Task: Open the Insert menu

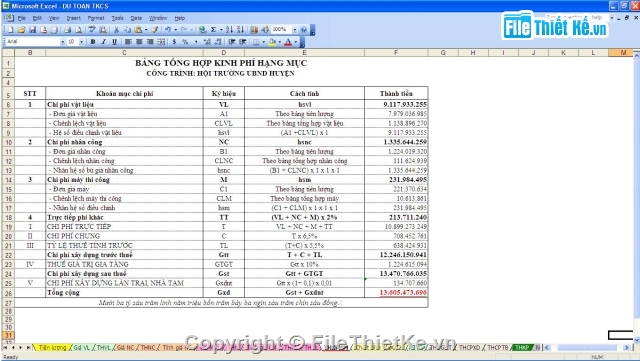Action: 73,18
